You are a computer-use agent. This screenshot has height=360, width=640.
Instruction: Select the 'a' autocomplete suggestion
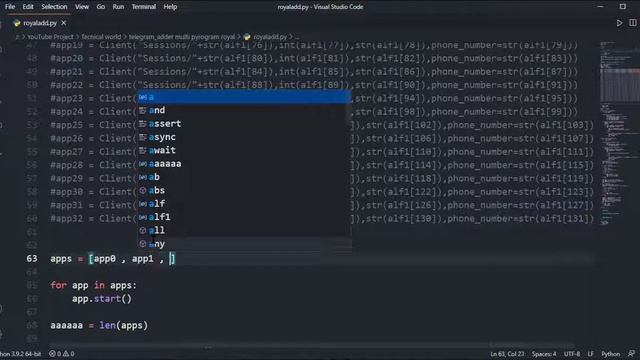(x=244, y=97)
